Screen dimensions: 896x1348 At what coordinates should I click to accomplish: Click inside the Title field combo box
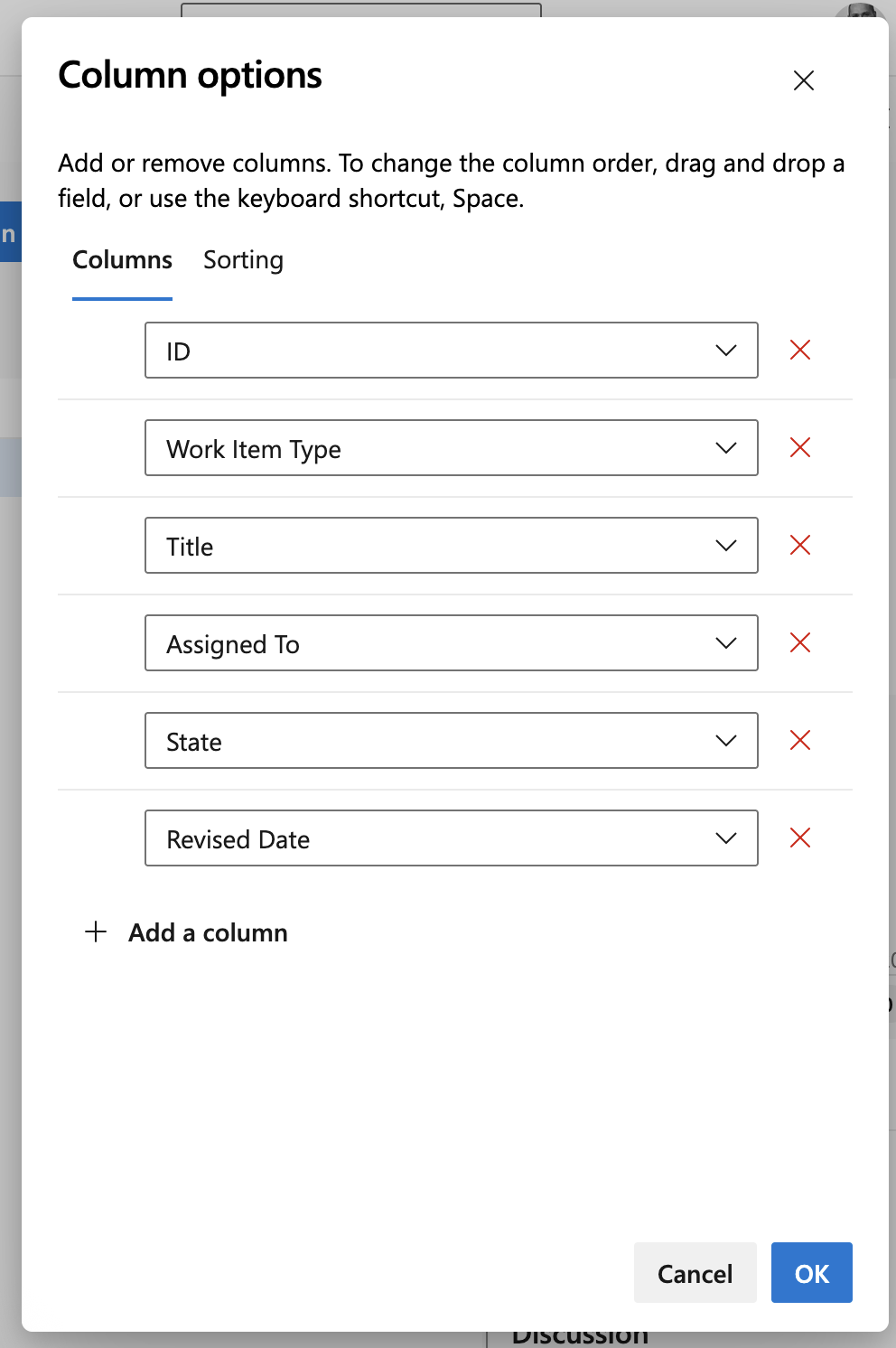406,545
